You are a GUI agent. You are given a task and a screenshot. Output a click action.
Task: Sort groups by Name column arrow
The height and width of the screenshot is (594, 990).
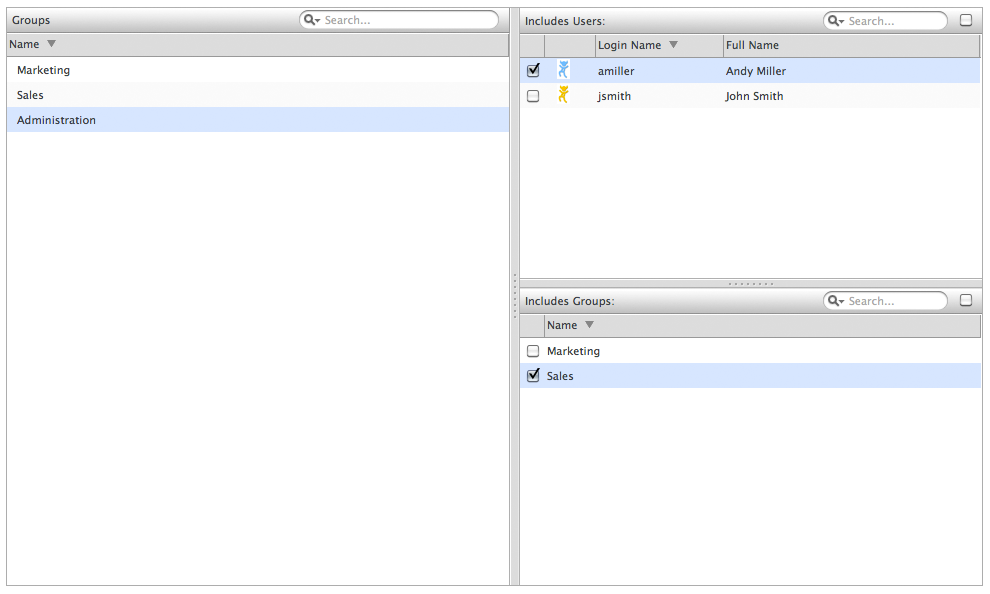pos(52,44)
